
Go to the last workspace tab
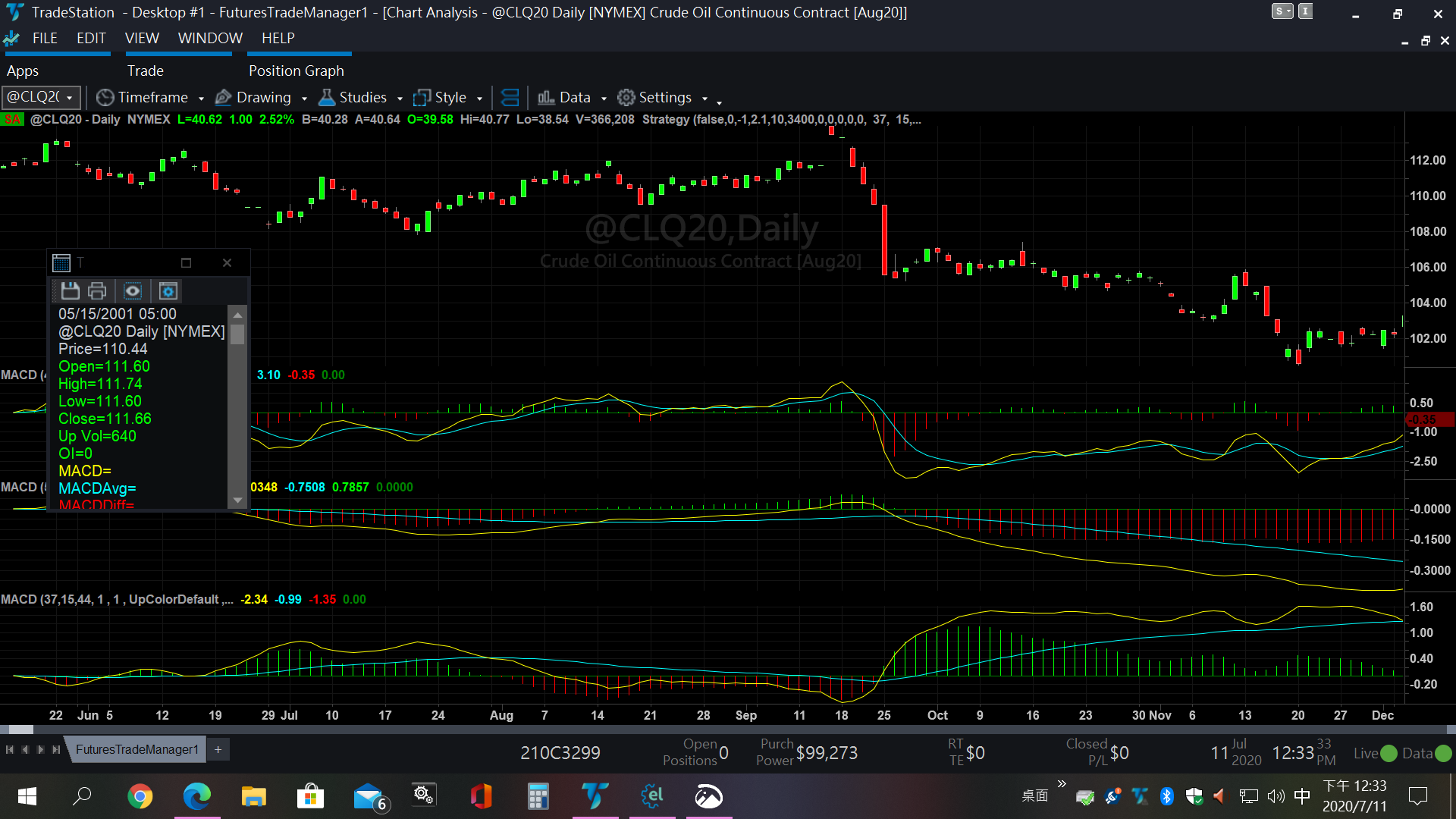(55, 749)
